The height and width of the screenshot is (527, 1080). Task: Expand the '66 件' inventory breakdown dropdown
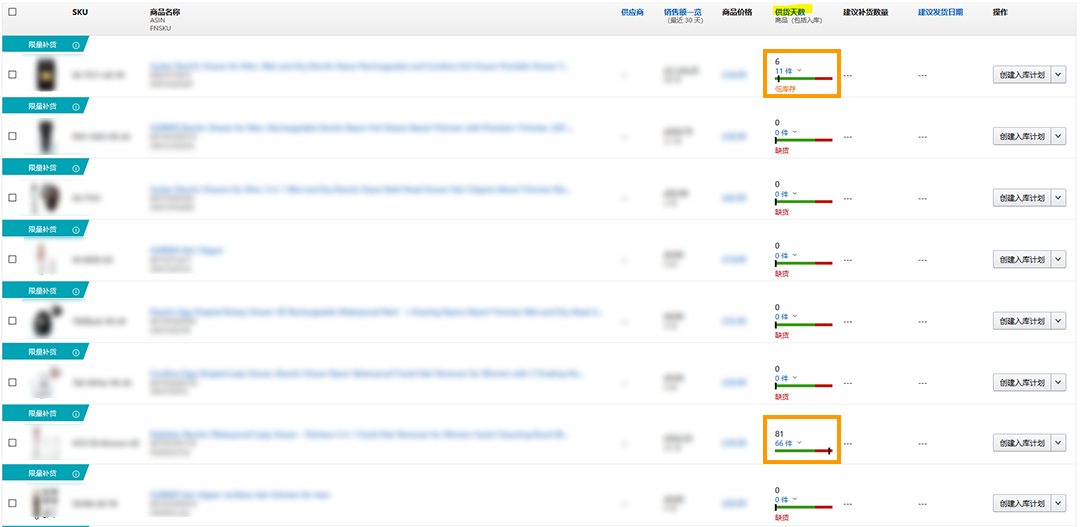(798, 442)
